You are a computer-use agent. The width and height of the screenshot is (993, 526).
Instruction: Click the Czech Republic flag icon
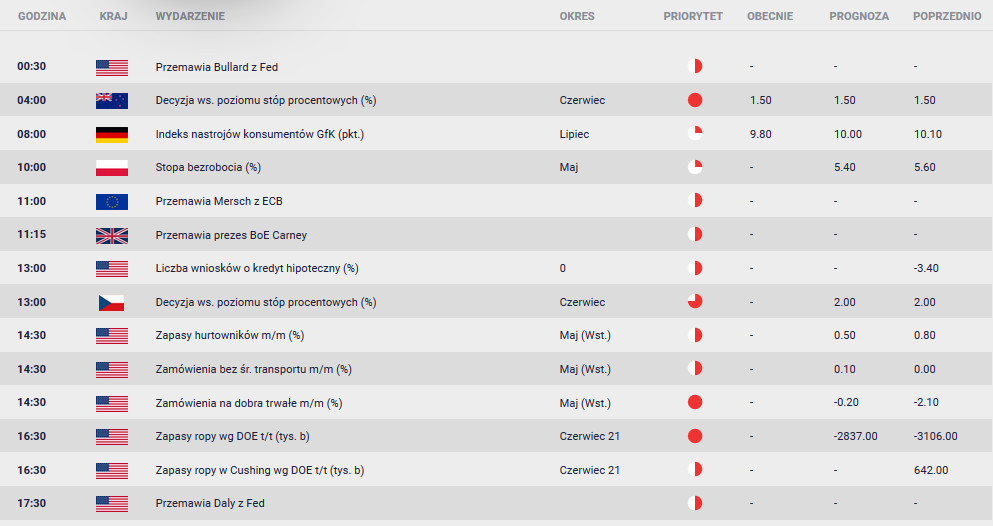point(111,303)
